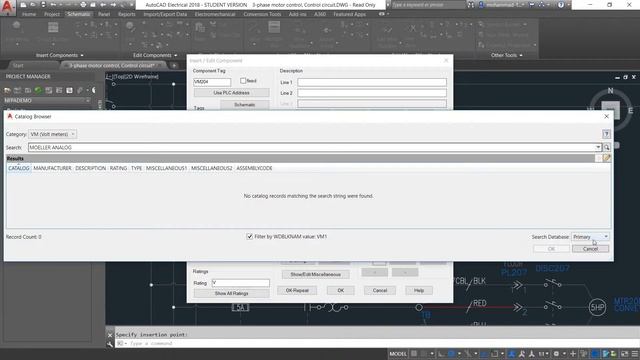Click Cancel in Insert / Edit Component dialog
This screenshot has width=640, height=360.
point(380,291)
